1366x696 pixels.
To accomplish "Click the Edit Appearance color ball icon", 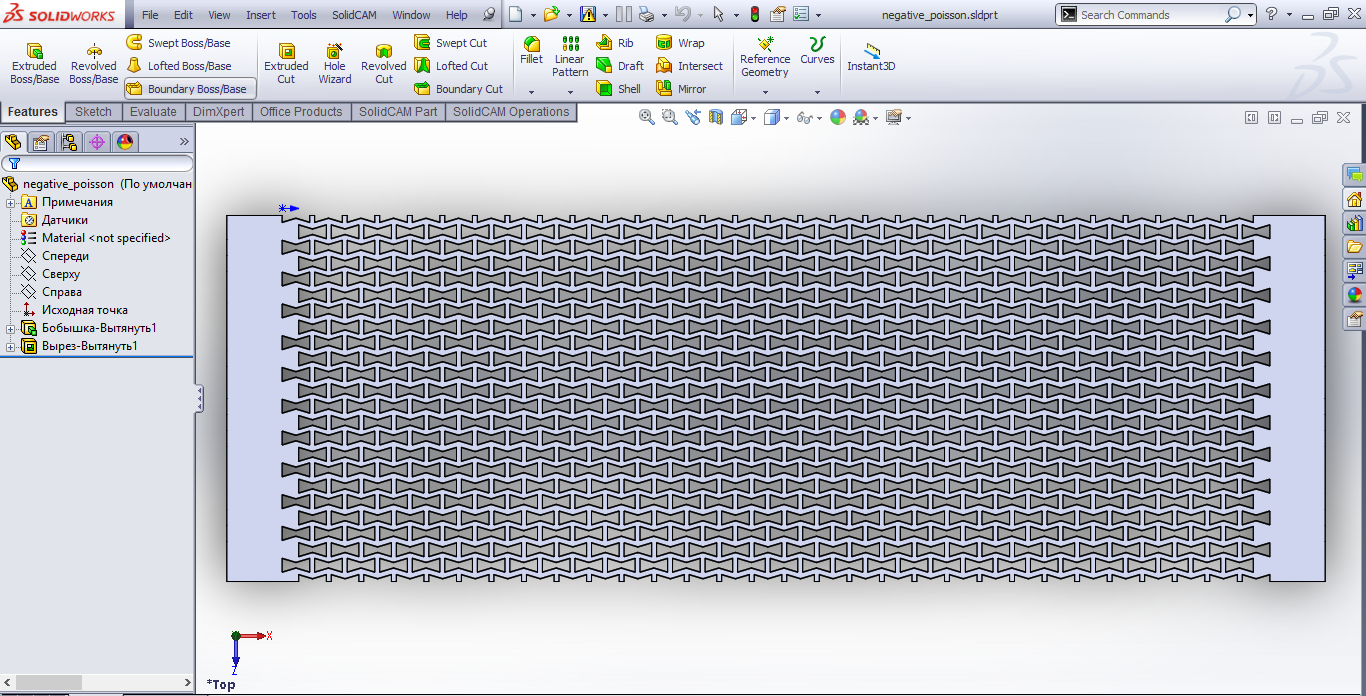I will tap(837, 117).
